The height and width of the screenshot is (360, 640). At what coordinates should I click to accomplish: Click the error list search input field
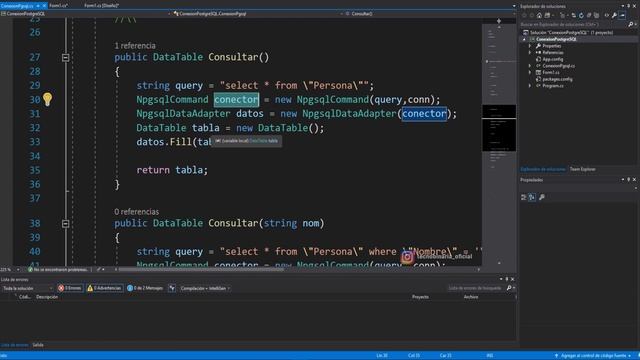point(476,288)
